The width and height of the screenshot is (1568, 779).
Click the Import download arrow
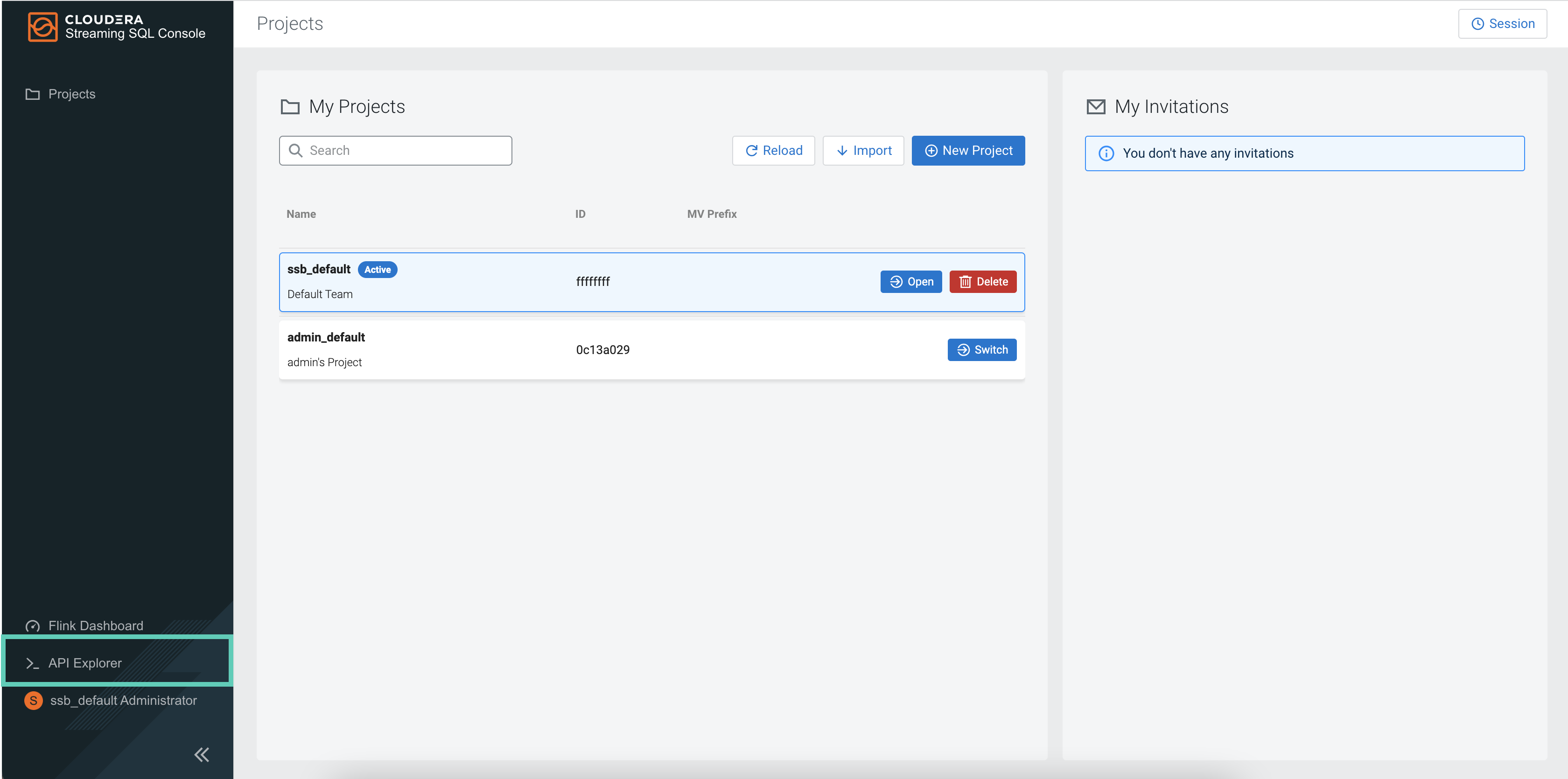(x=842, y=150)
